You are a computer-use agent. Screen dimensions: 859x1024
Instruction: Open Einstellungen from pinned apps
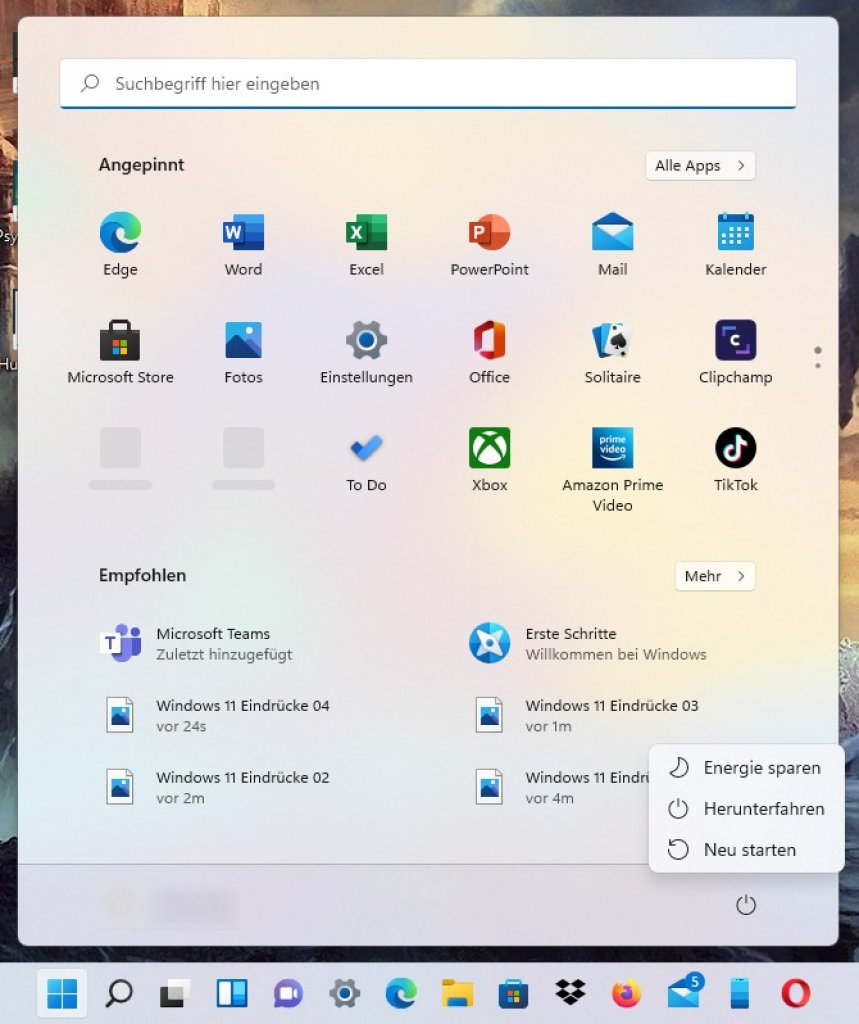366,352
